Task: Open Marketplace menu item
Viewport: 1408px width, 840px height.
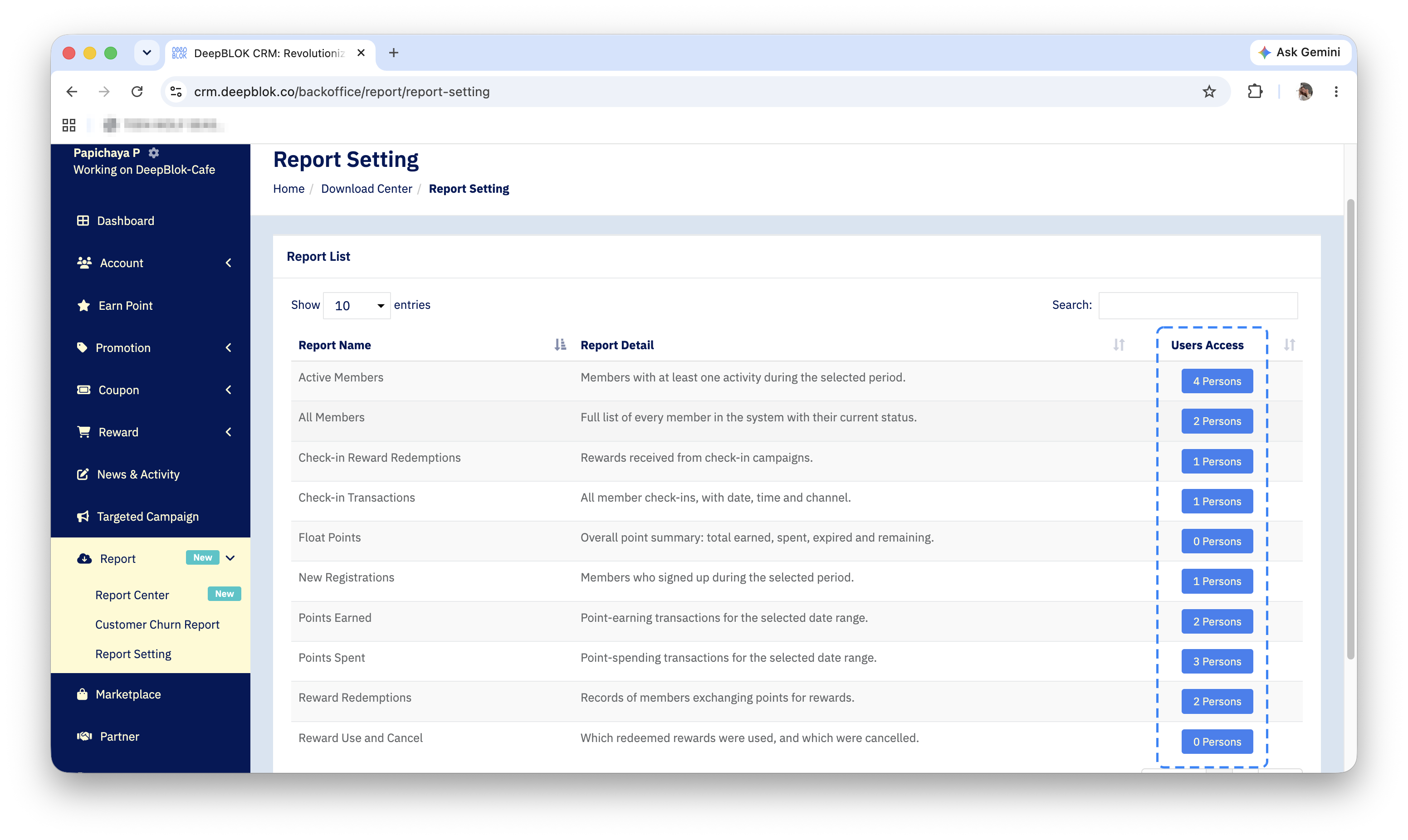Action: point(128,694)
